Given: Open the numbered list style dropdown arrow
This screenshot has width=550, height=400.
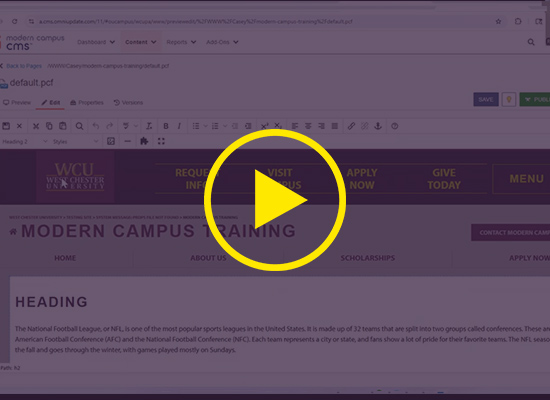Looking at the screenshot, I should tap(225, 126).
